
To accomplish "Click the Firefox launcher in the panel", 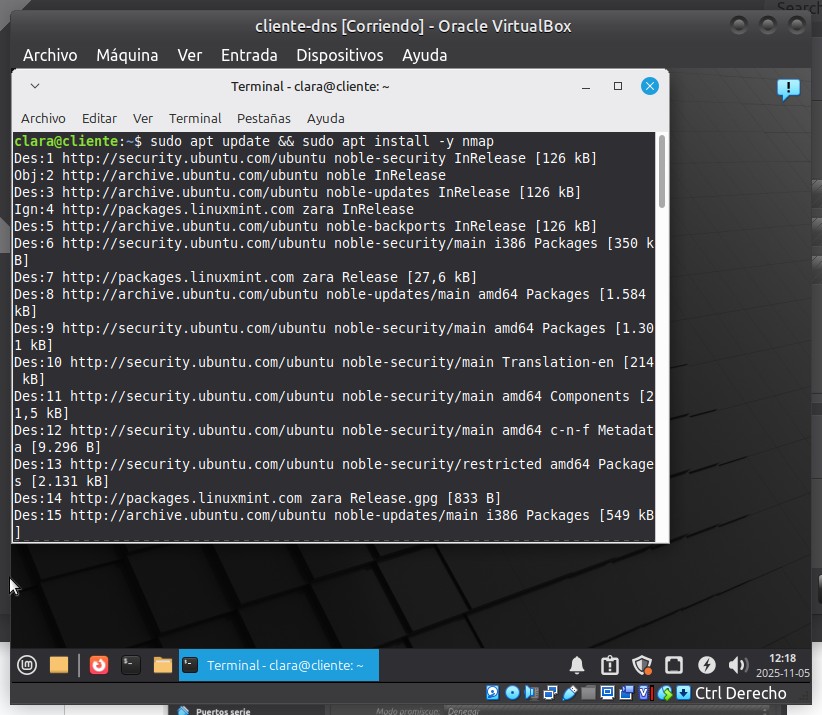I will pyautogui.click(x=98, y=664).
